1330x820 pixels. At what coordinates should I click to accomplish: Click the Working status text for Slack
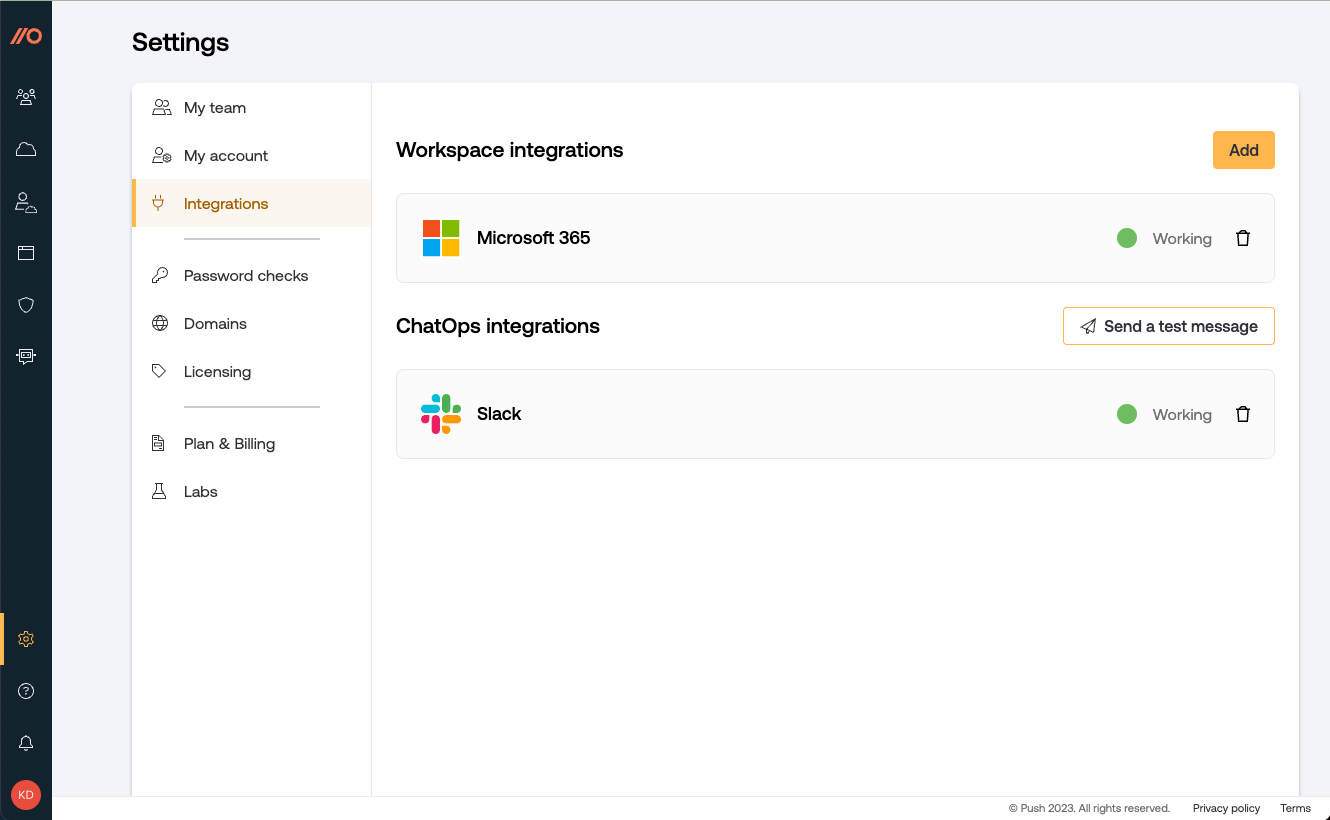[x=1182, y=415]
